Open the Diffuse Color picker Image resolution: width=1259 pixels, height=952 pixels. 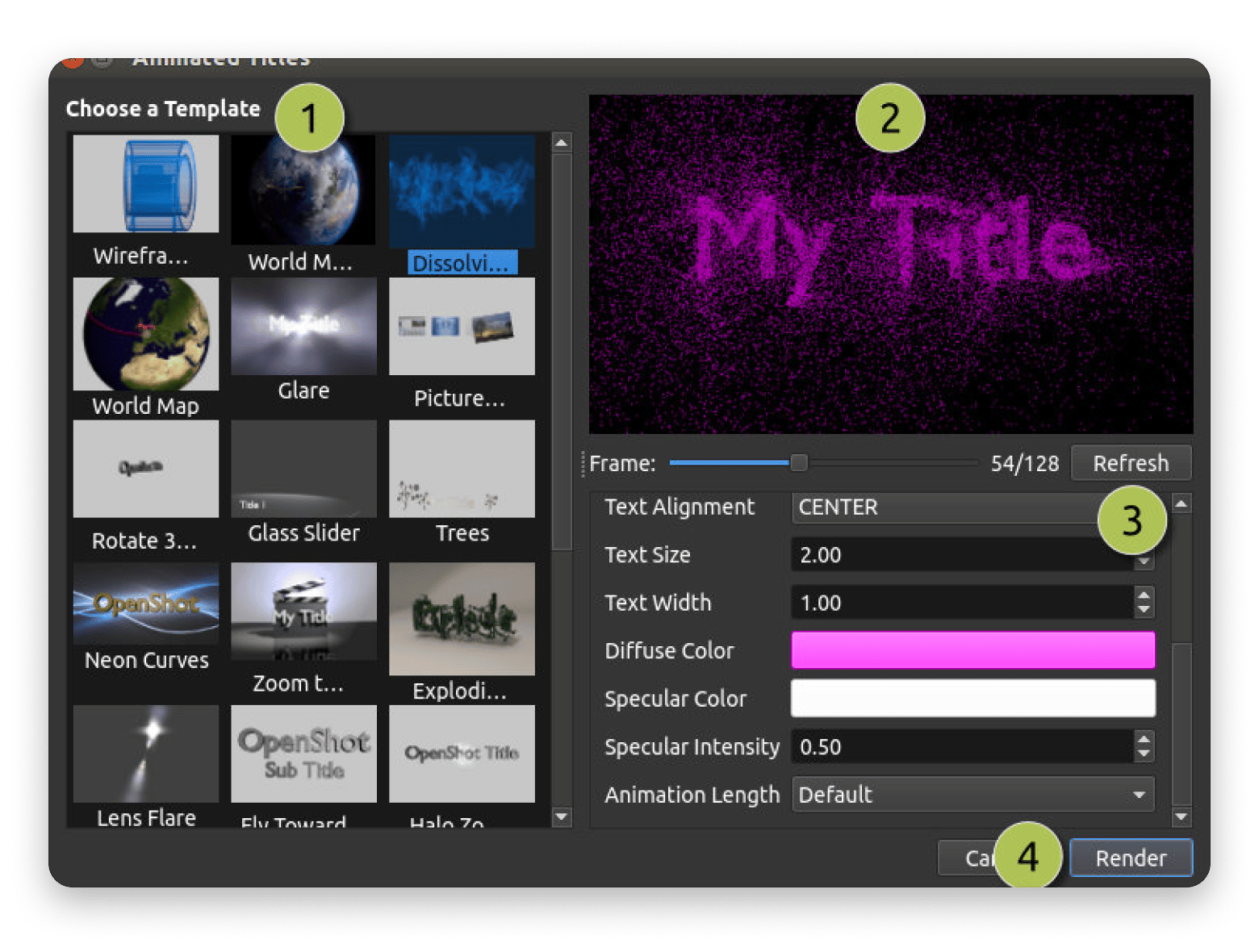coord(972,649)
